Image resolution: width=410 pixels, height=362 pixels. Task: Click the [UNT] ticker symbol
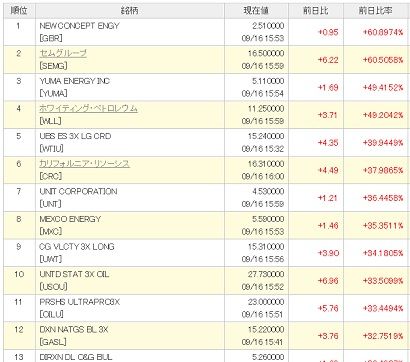(50, 204)
